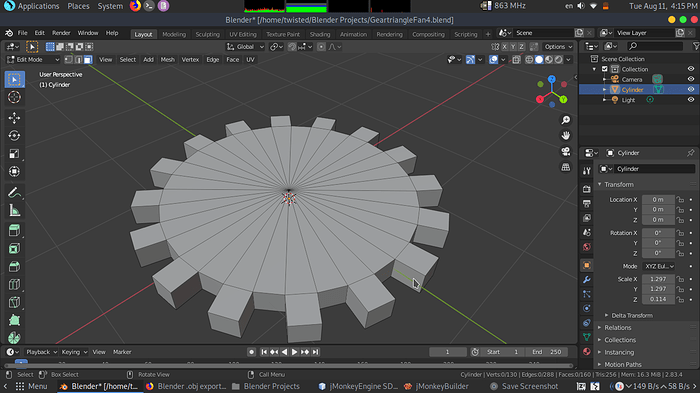Screen dimensions: 700x393
Task: Switch to the UV Editing workspace tab
Action: coord(242,34)
